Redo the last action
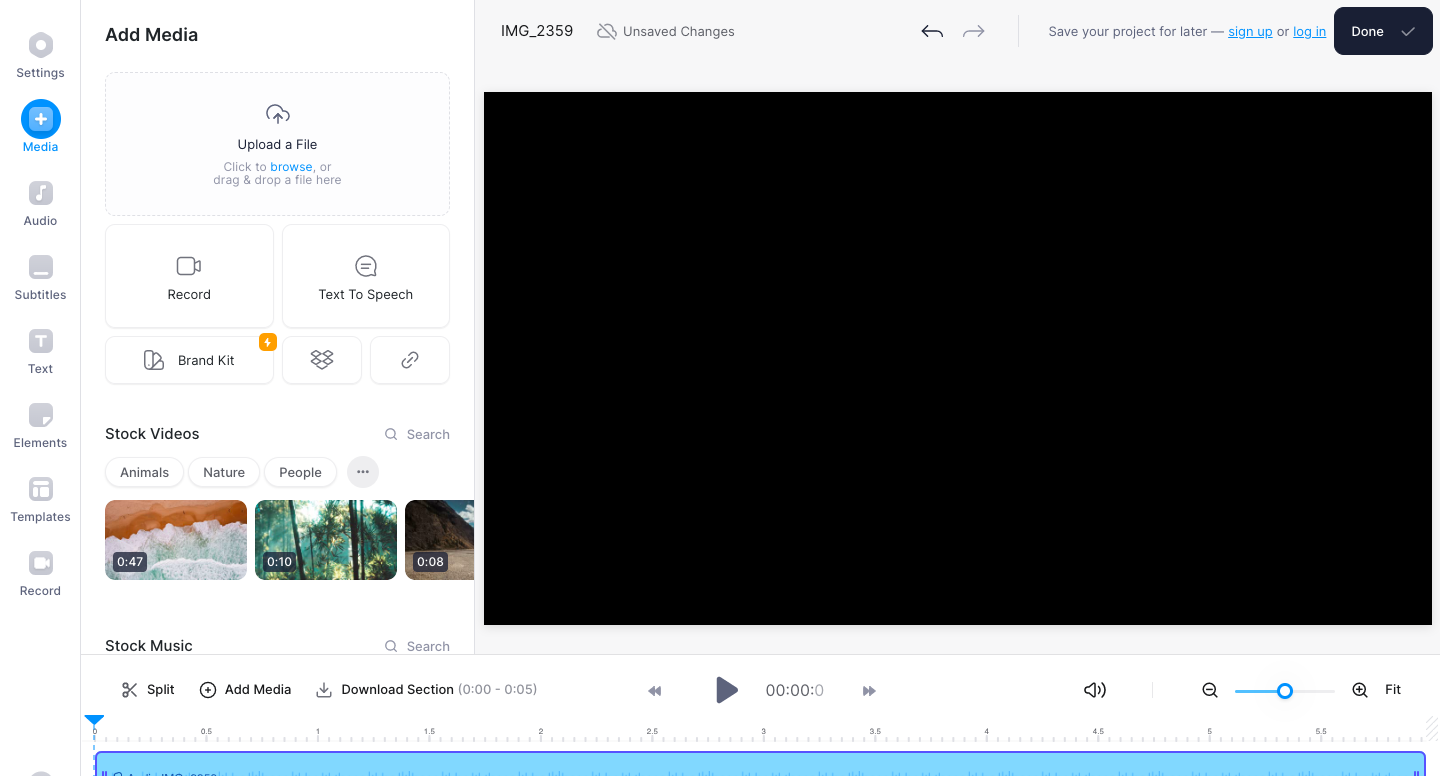The height and width of the screenshot is (776, 1440). (x=974, y=31)
